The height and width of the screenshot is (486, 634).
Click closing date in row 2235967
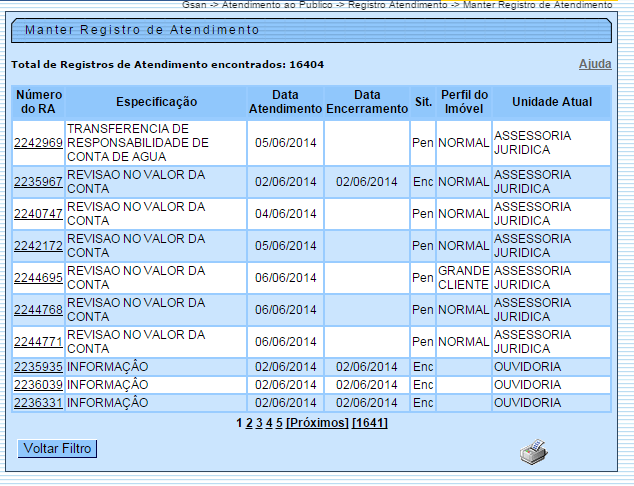pyautogui.click(x=367, y=182)
